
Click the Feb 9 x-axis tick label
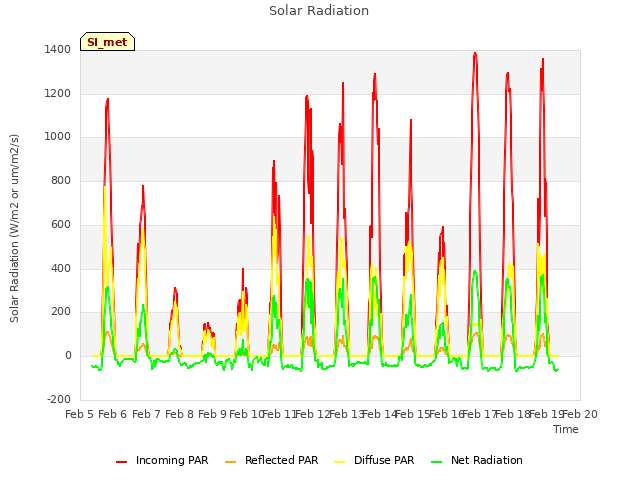point(213,414)
